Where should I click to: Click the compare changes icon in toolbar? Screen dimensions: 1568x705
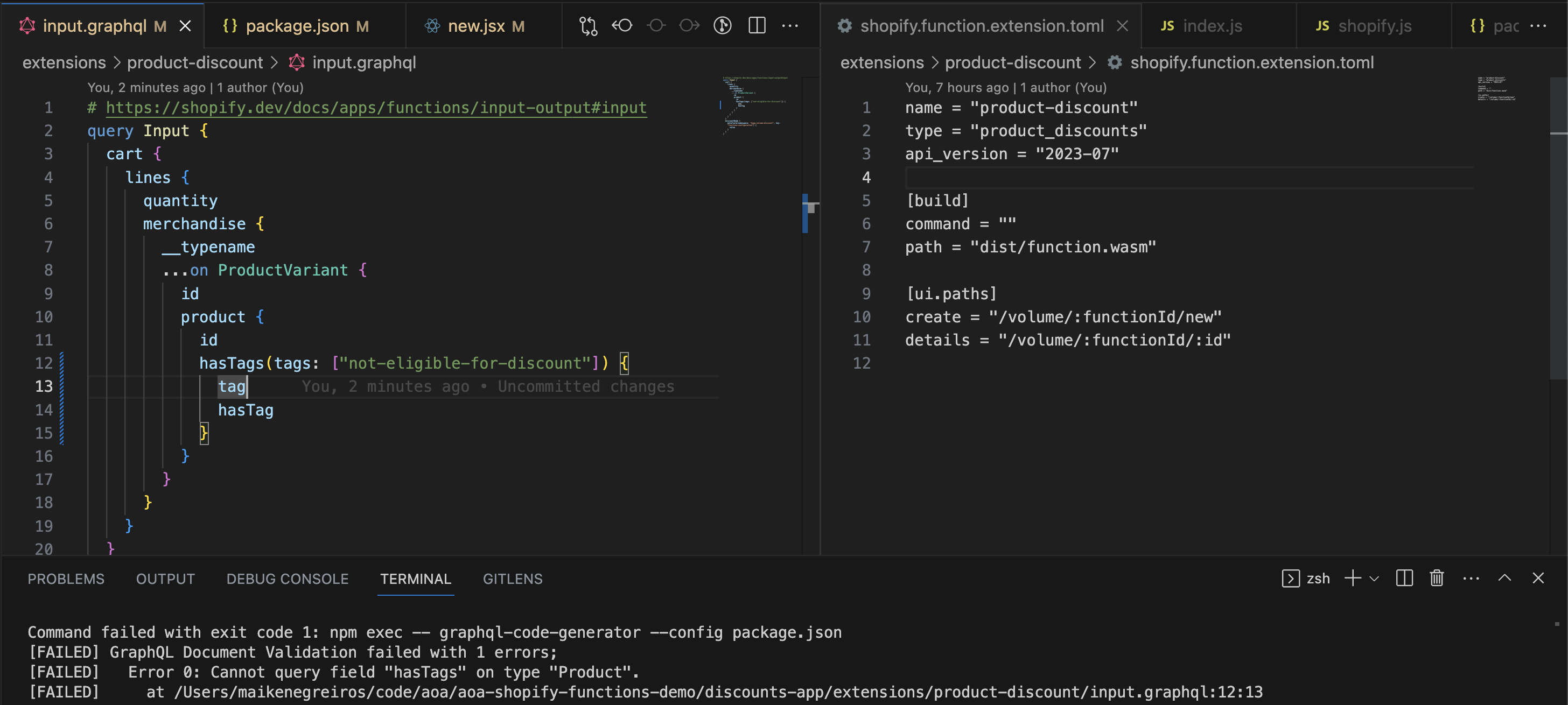point(588,25)
